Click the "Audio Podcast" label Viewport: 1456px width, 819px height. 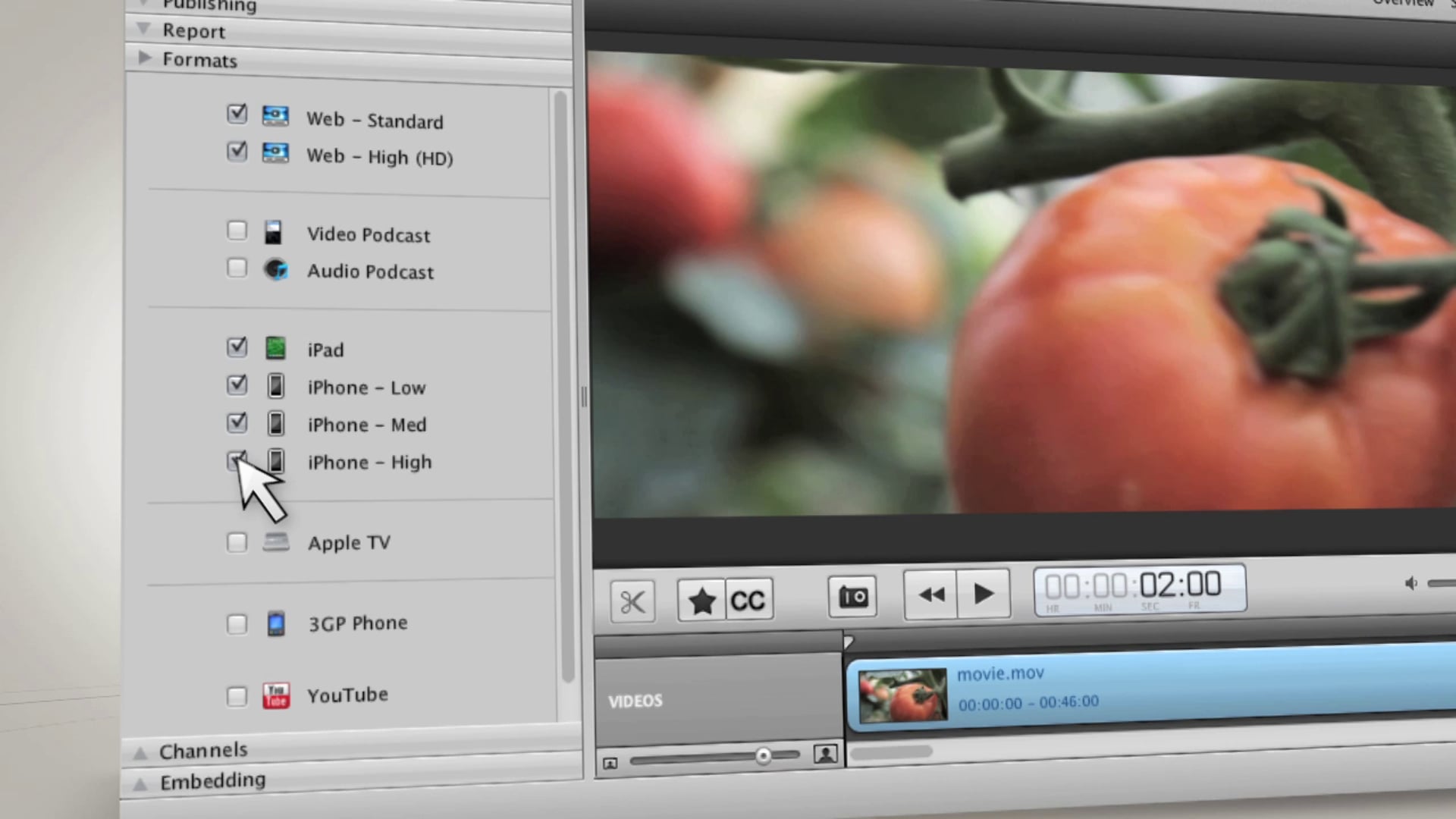coord(371,271)
